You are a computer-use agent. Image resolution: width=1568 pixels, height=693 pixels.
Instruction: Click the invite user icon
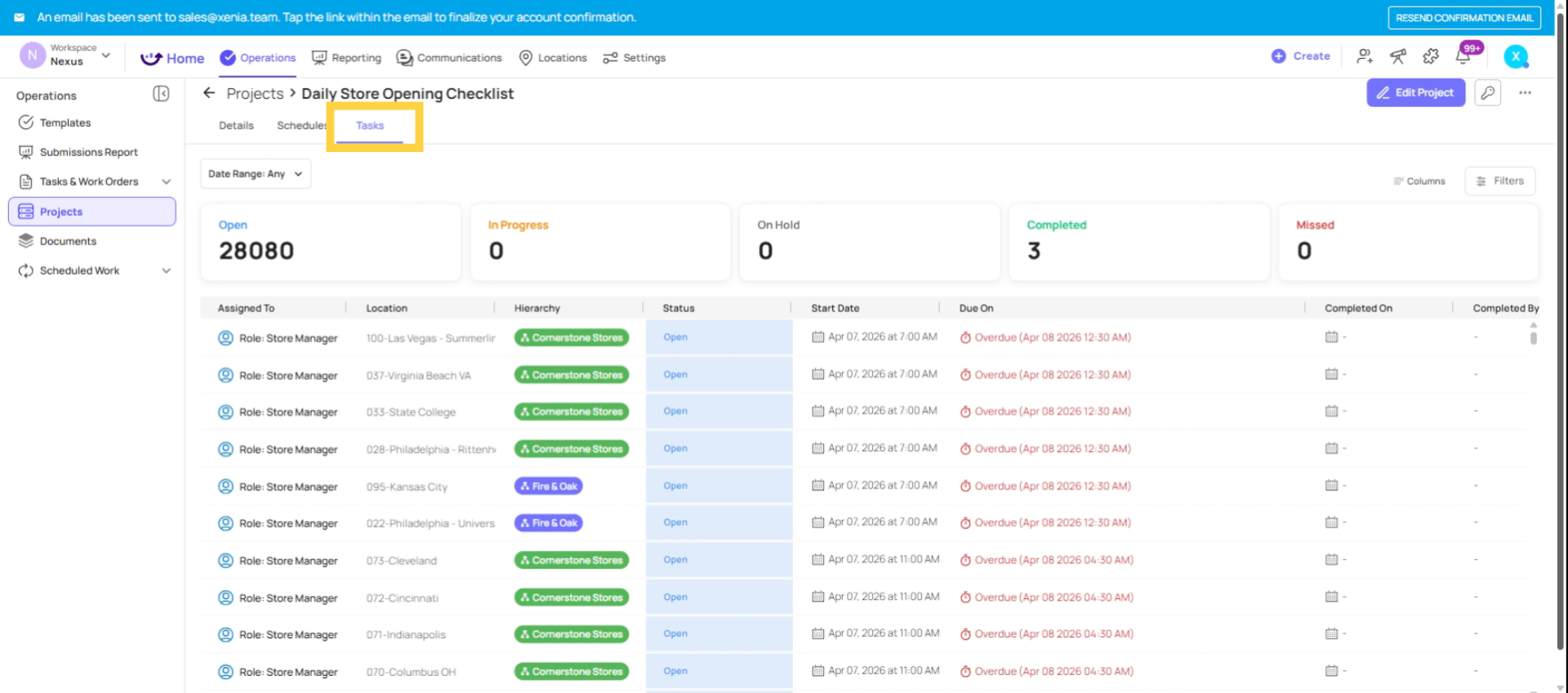click(1365, 56)
